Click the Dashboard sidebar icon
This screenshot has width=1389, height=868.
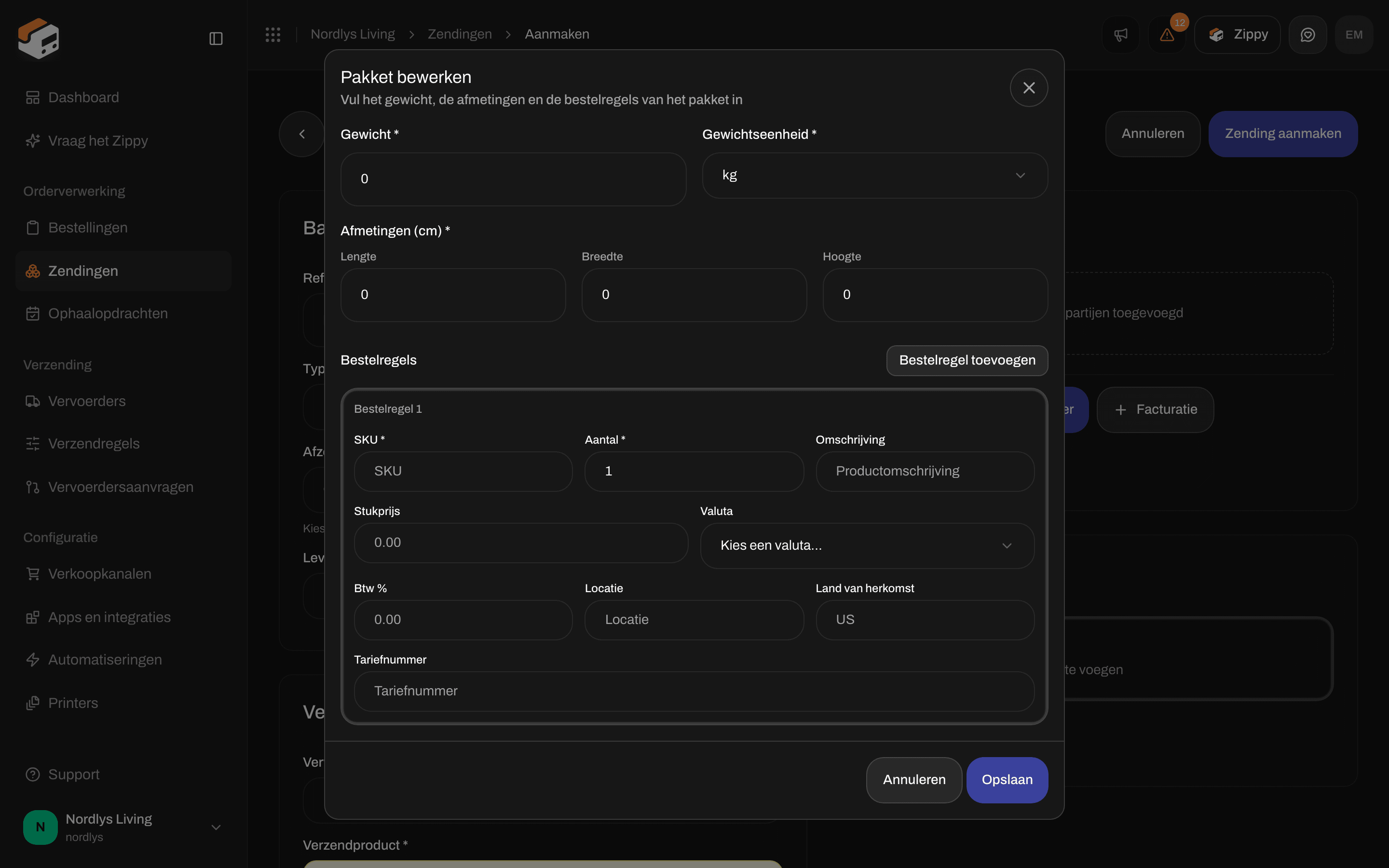tap(33, 97)
